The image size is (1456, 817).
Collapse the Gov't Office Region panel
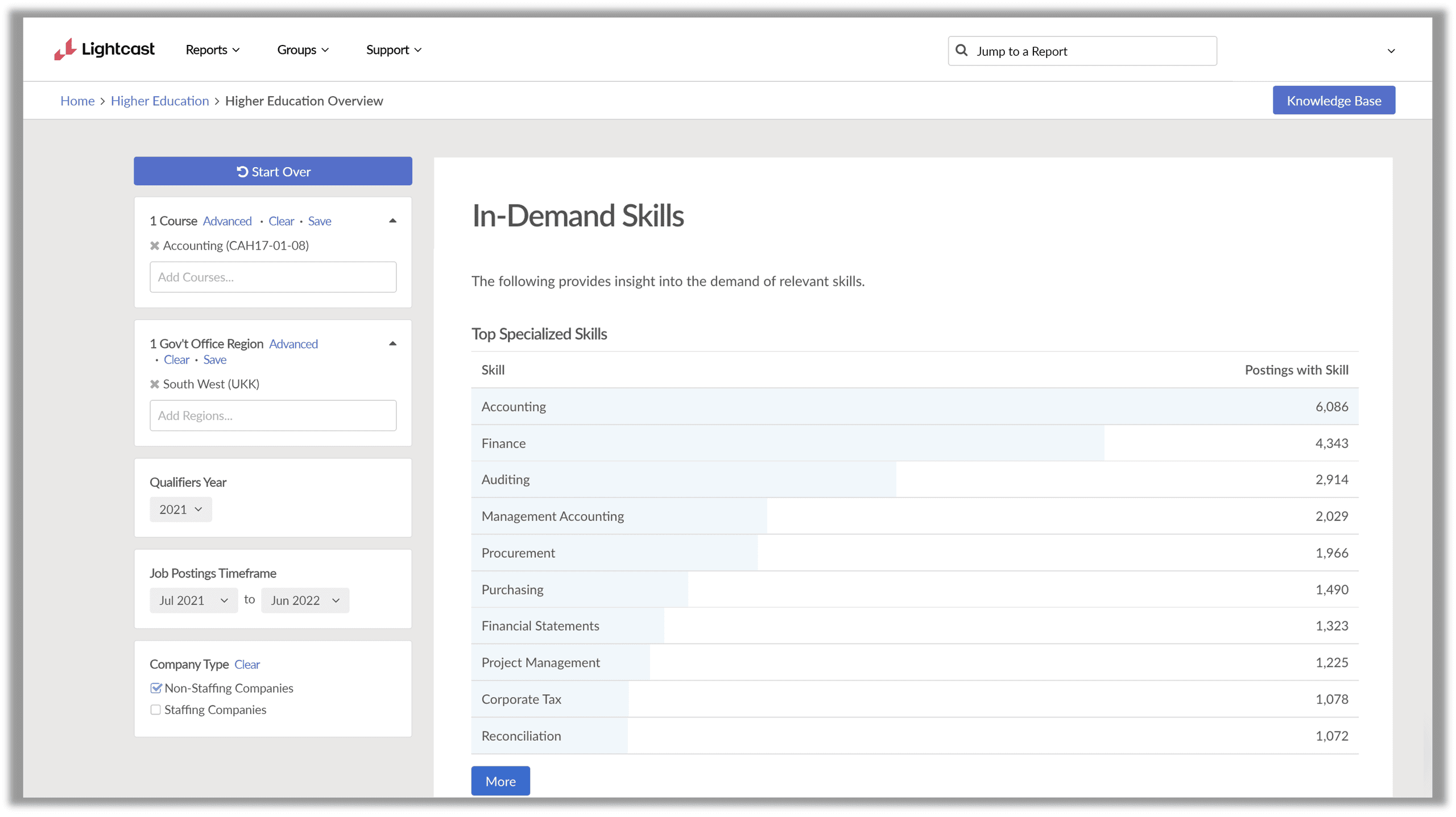(392, 343)
